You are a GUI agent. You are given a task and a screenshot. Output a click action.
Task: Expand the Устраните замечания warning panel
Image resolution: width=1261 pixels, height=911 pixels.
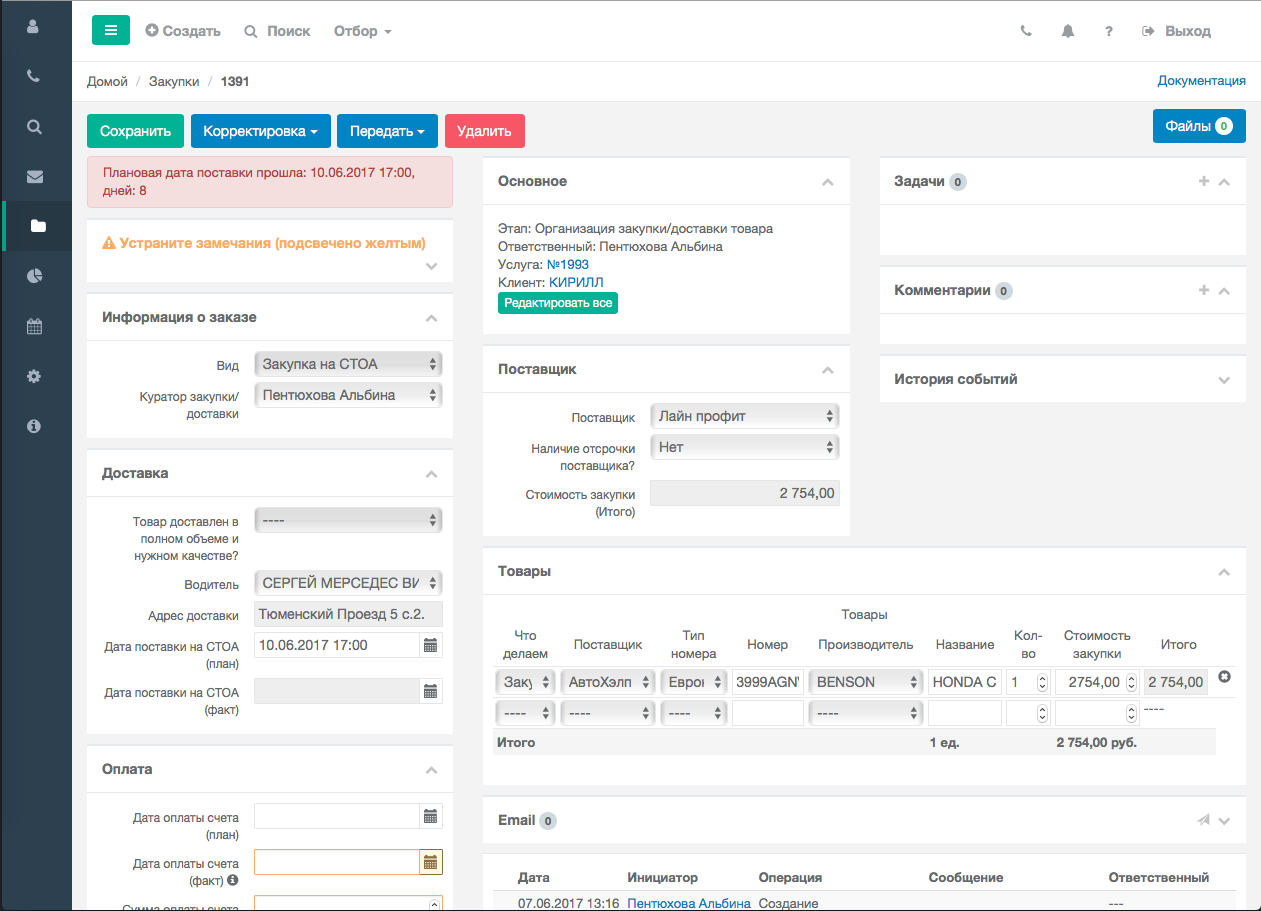click(x=431, y=266)
